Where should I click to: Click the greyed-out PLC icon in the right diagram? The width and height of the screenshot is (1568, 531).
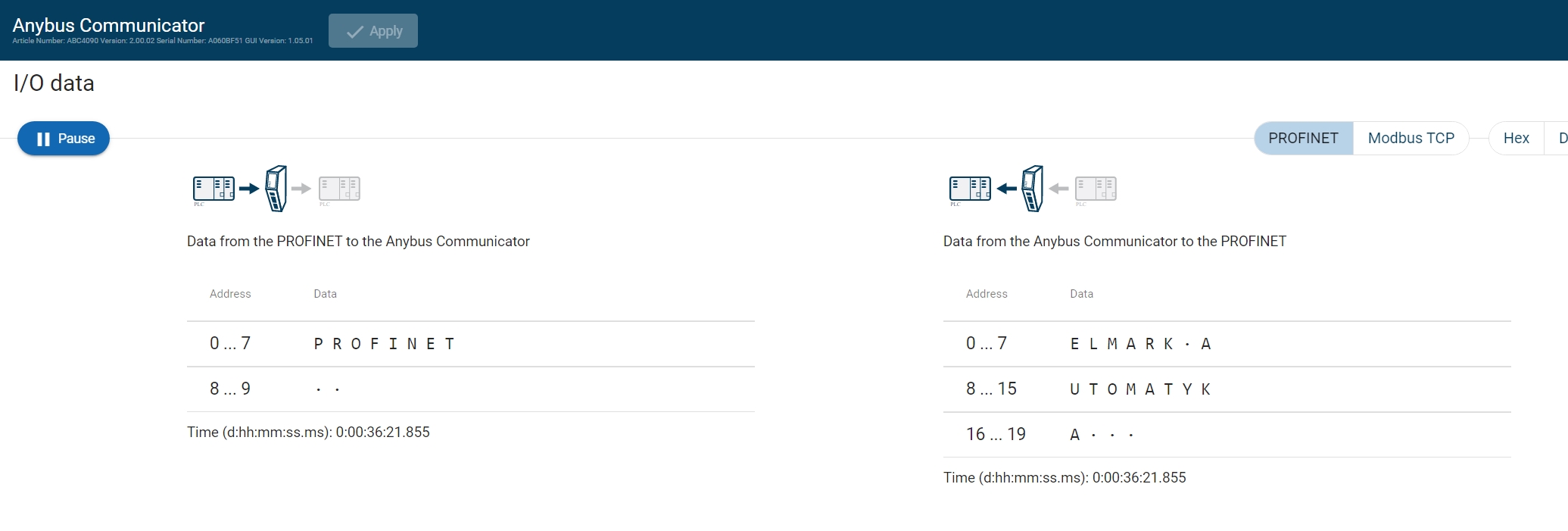[x=1096, y=189]
